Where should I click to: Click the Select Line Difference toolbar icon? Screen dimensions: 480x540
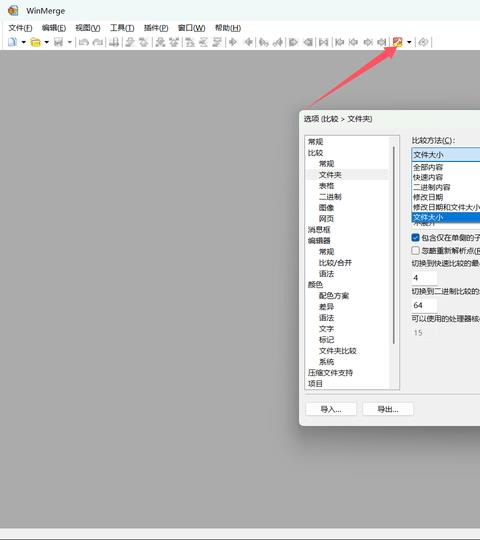pyautogui.click(x=114, y=42)
